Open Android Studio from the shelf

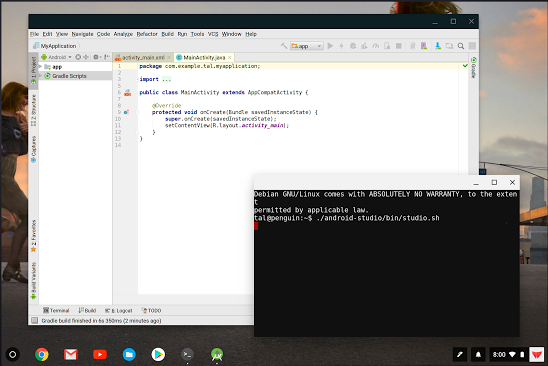point(217,354)
